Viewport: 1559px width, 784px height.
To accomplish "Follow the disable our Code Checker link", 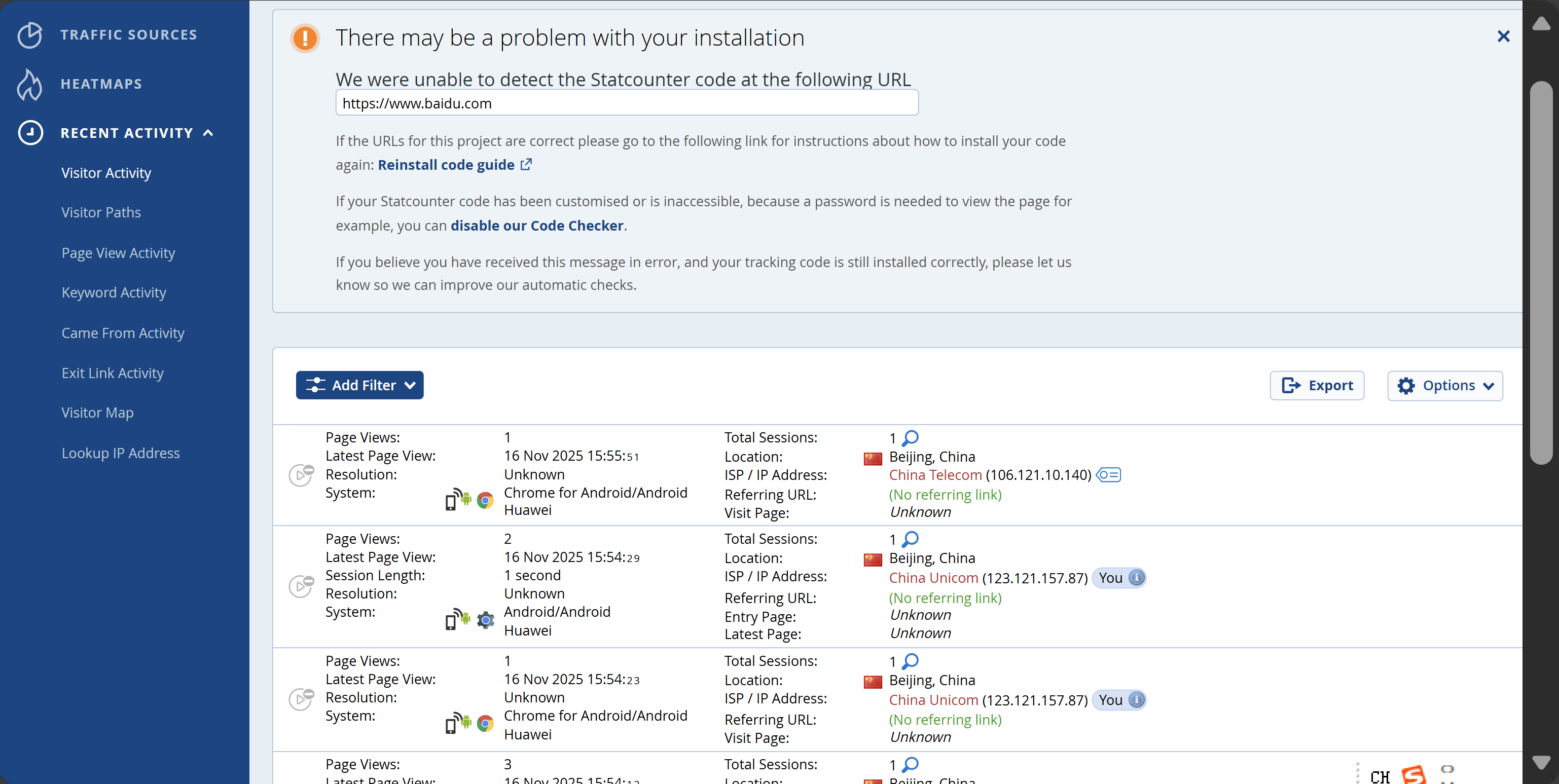I will point(536,226).
